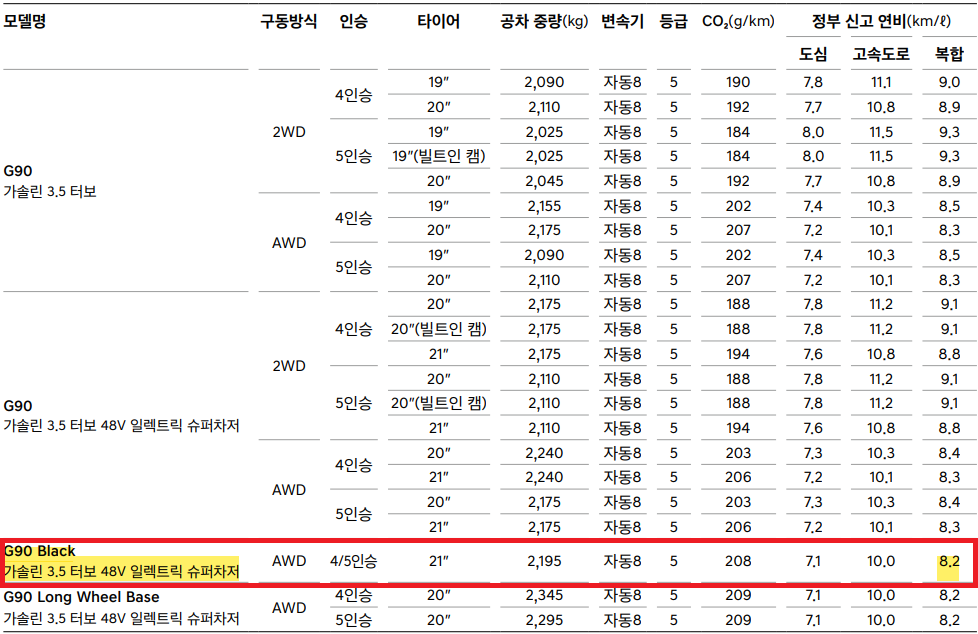
Task: Select the highlighted G90 Black model name
Action: (122, 561)
